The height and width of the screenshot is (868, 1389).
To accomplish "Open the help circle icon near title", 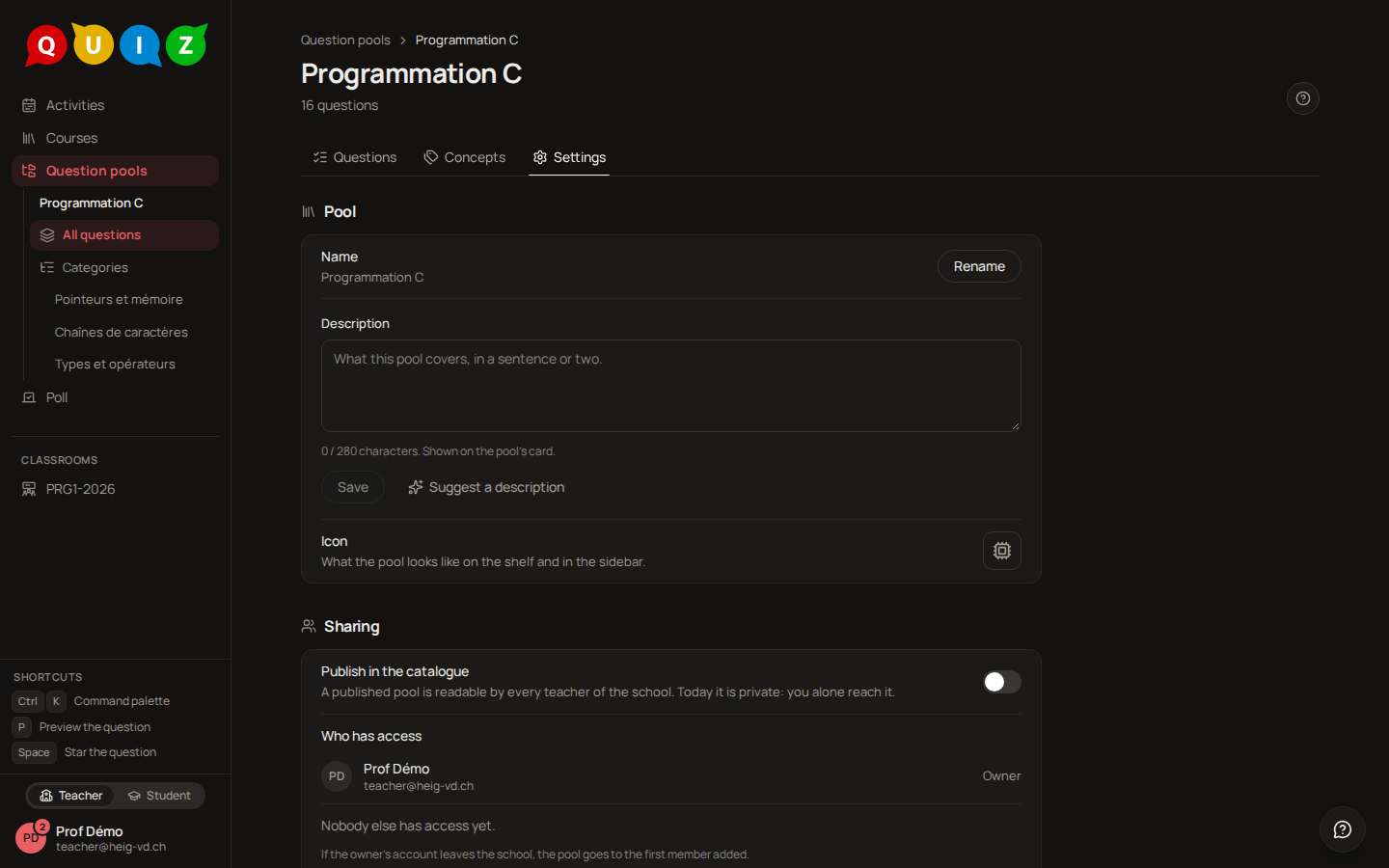I will 1303,98.
